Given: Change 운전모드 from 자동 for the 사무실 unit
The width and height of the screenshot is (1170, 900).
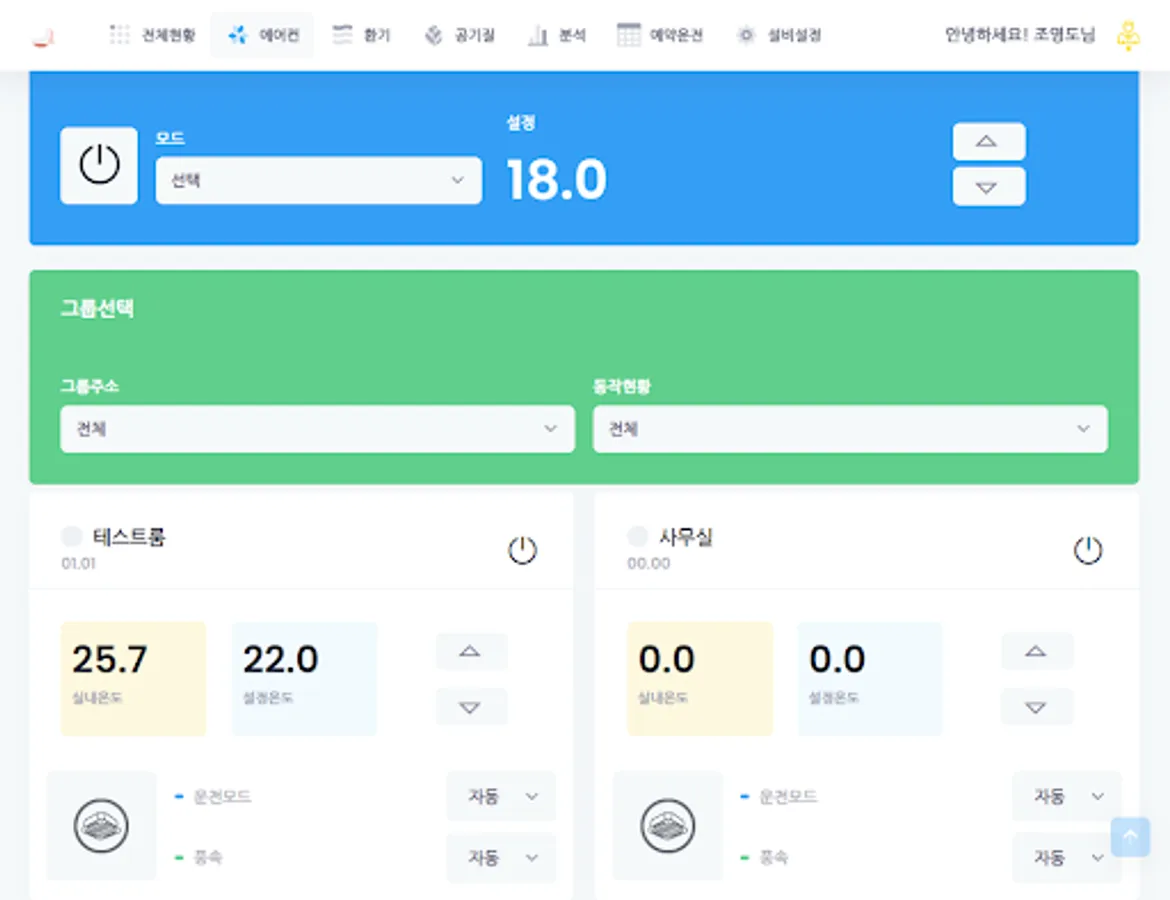Looking at the screenshot, I should click(x=1066, y=796).
